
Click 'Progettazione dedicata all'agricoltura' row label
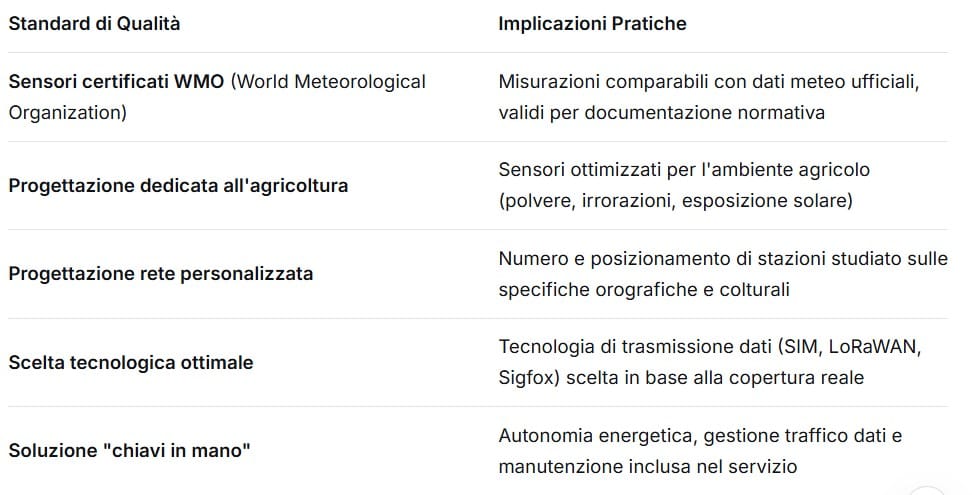[178, 186]
